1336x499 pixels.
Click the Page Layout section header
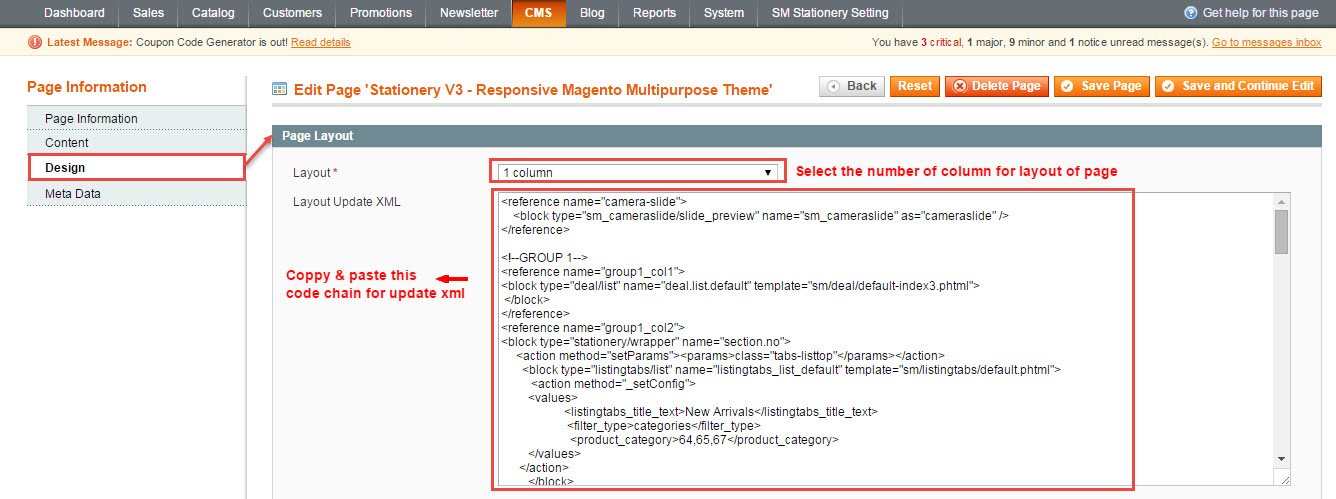[x=797, y=135]
